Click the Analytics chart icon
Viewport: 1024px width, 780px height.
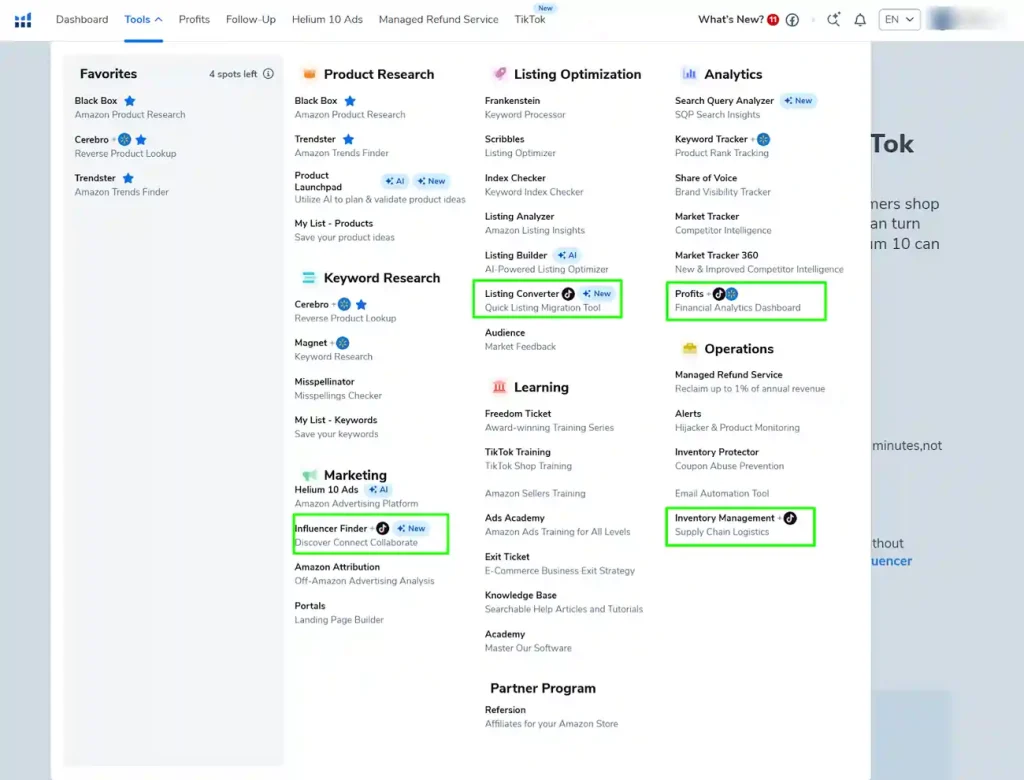689,74
